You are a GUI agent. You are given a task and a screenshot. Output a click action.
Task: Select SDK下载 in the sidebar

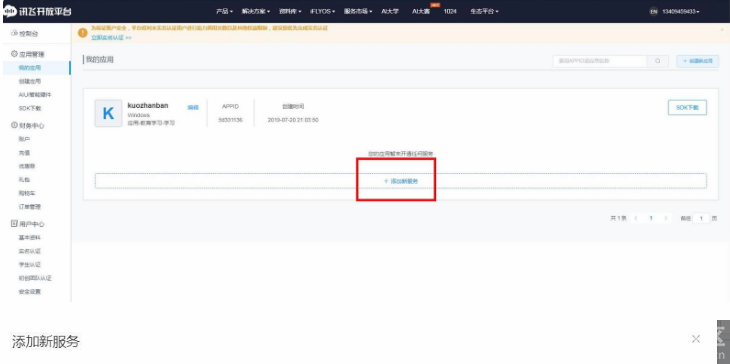[30, 108]
